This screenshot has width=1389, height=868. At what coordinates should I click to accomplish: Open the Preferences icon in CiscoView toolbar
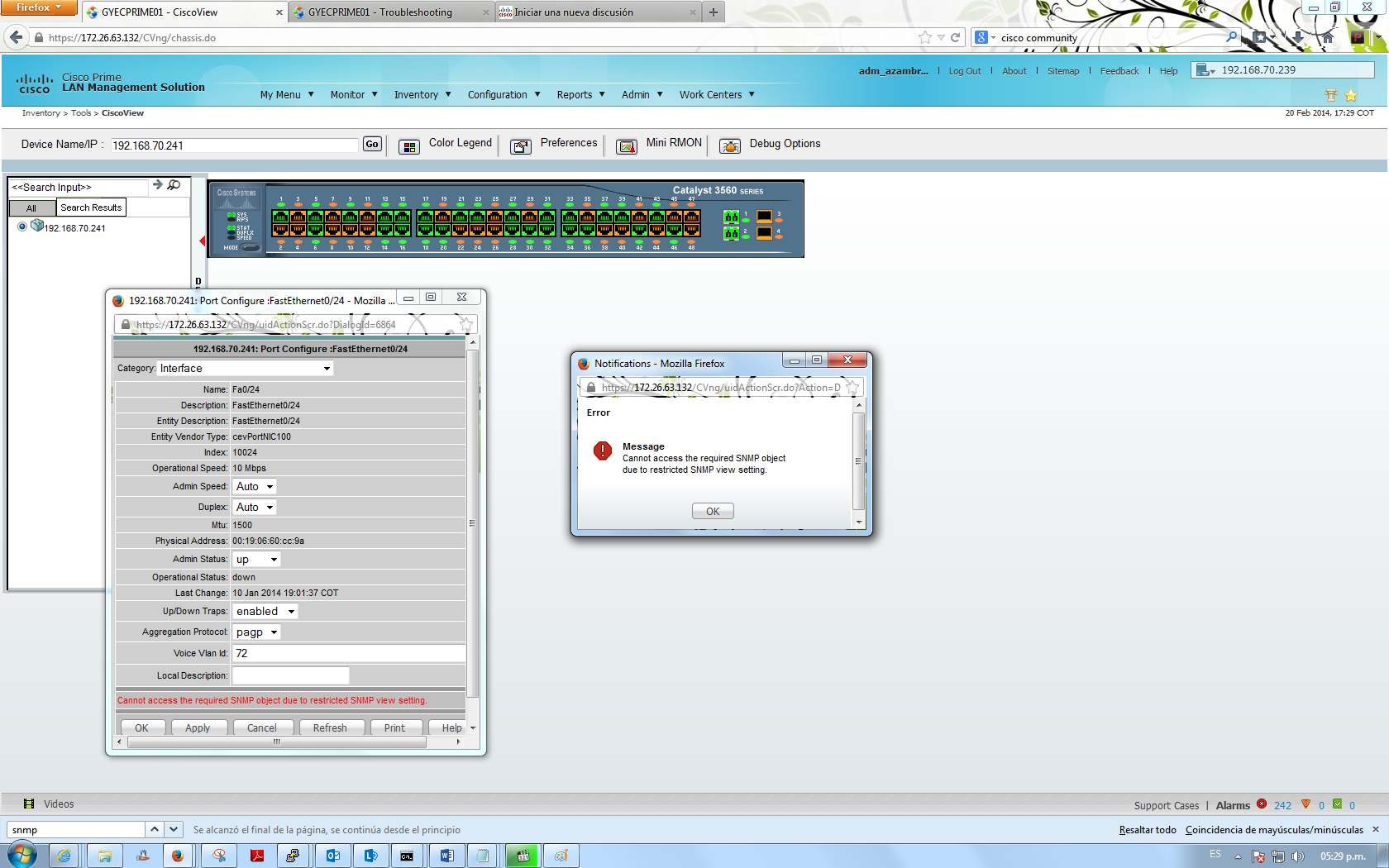coord(521,146)
